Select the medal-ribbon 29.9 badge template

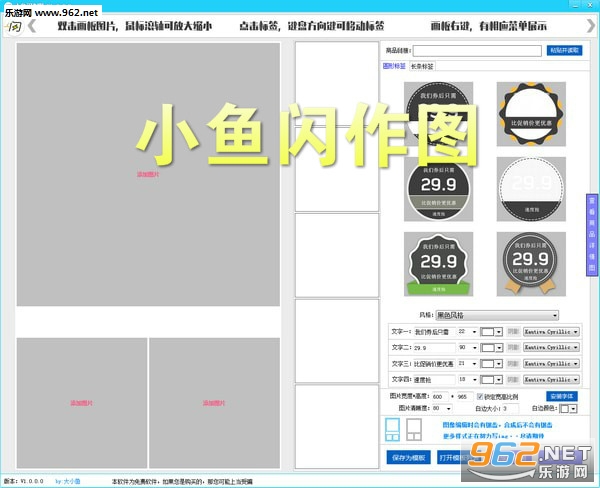tap(531, 264)
